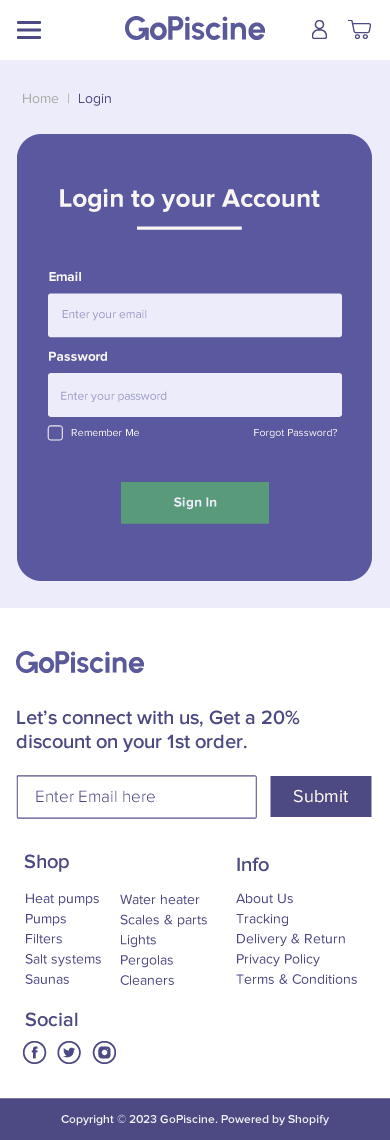
Task: Focus the Enter your password field
Action: (x=195, y=395)
